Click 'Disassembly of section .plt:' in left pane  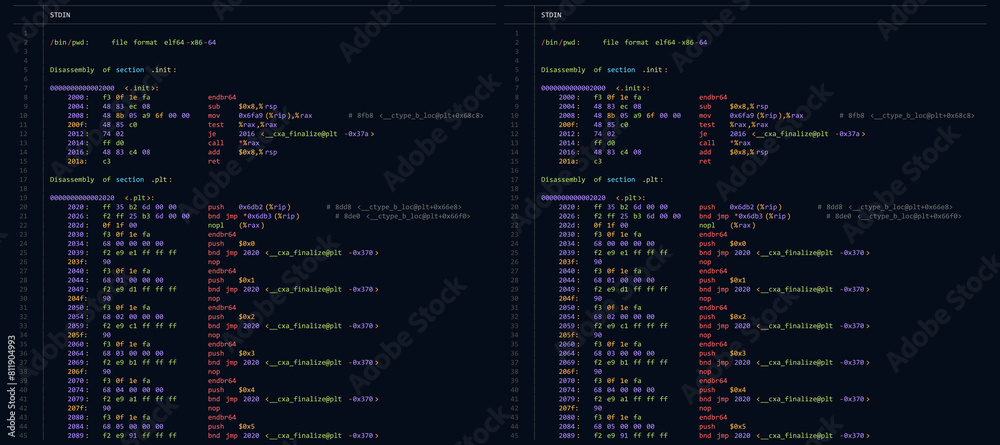click(111, 180)
